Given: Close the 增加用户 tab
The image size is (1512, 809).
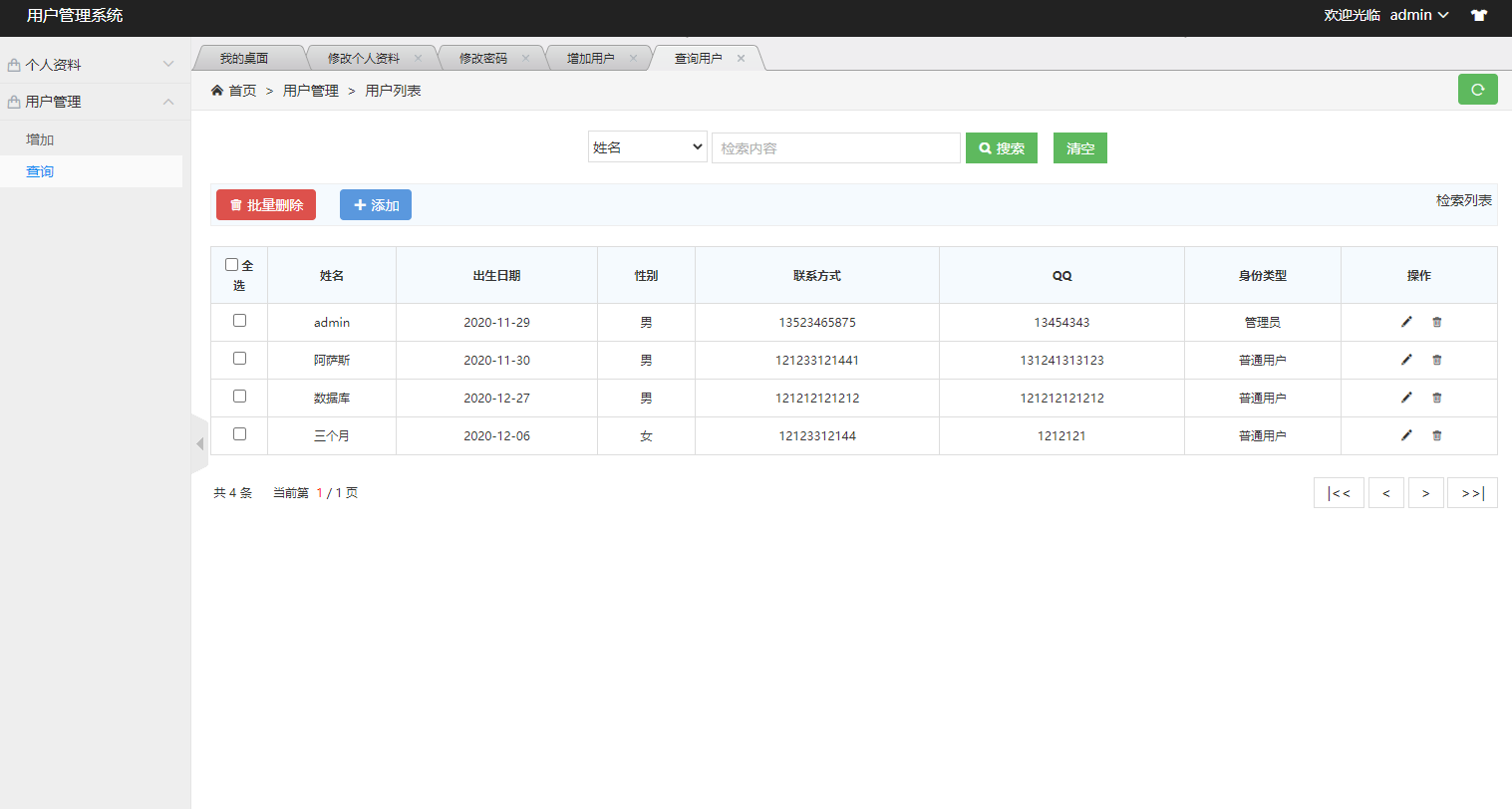Looking at the screenshot, I should coord(633,59).
